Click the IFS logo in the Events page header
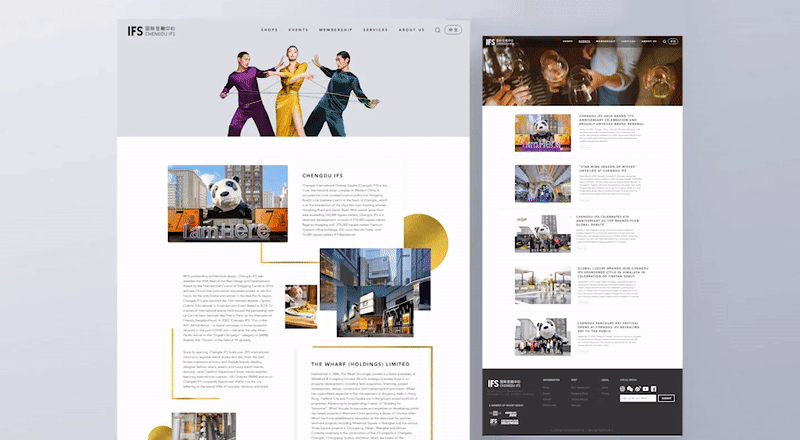Image resolution: width=800 pixels, height=440 pixels. click(x=500, y=42)
